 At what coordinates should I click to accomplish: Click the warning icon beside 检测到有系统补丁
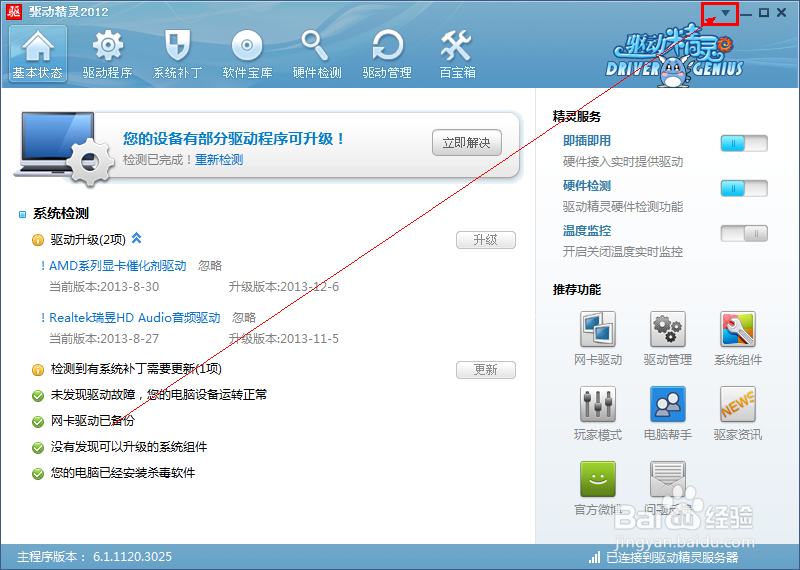click(x=38, y=369)
